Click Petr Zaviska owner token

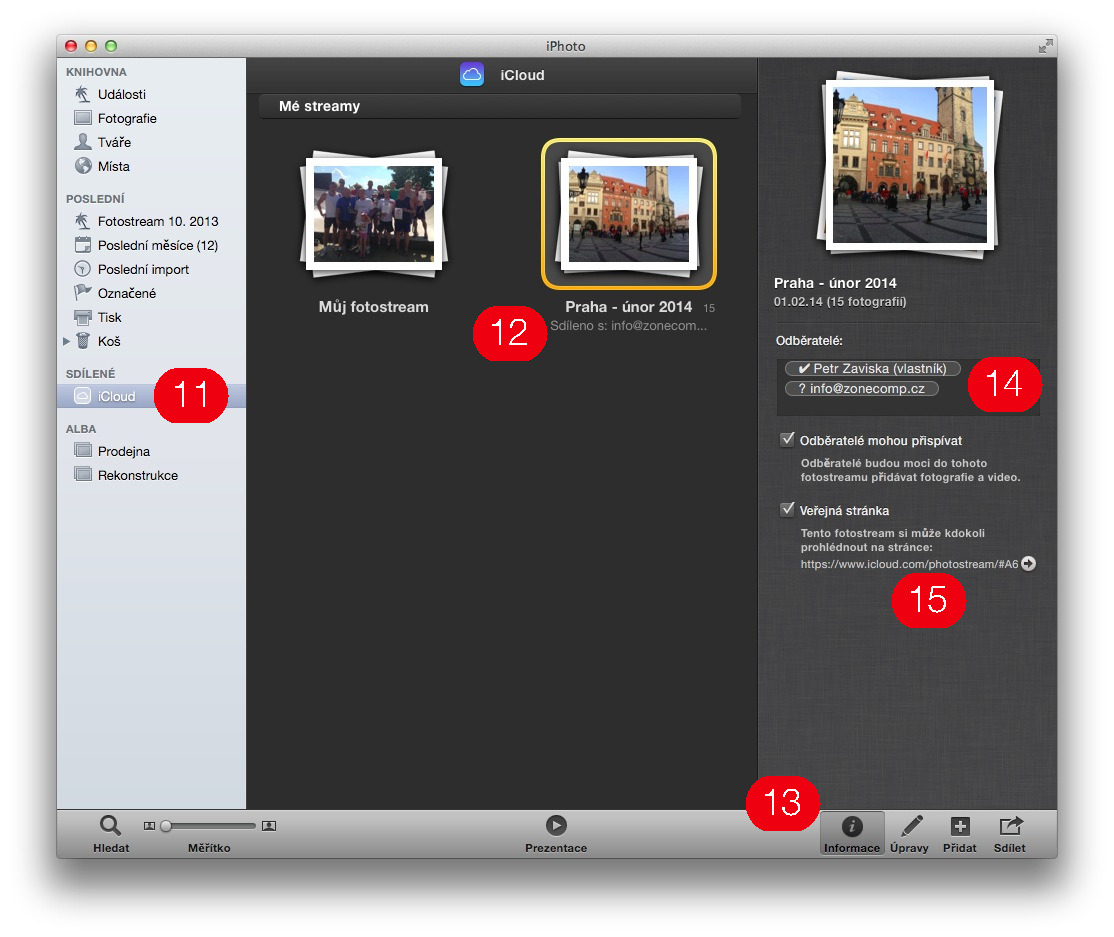point(872,368)
